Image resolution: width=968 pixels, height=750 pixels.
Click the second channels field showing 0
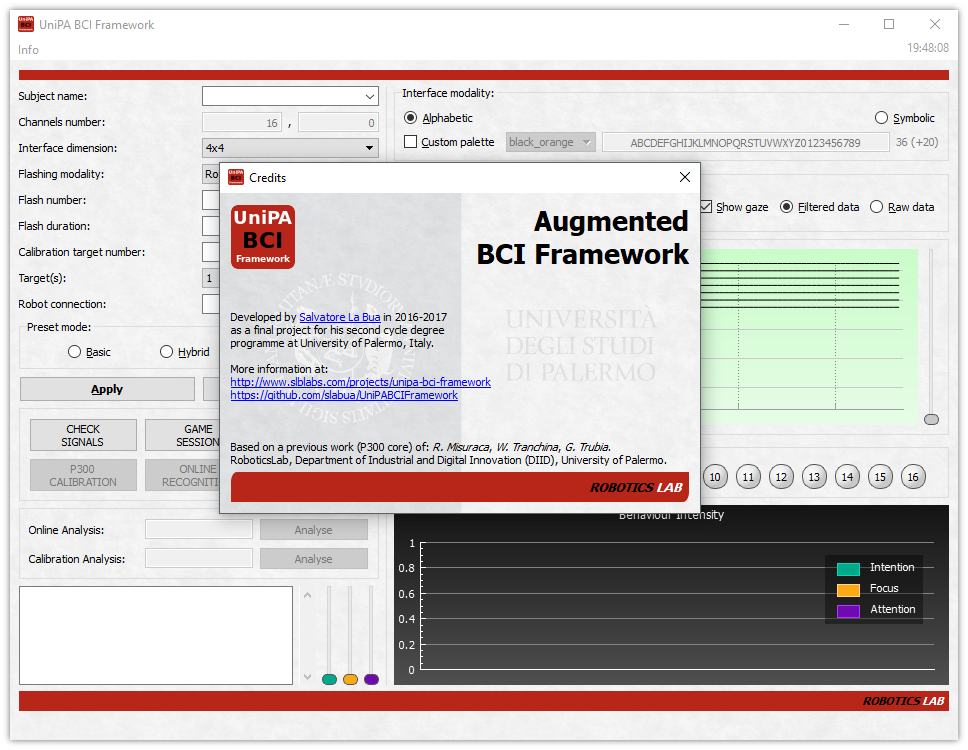point(338,122)
